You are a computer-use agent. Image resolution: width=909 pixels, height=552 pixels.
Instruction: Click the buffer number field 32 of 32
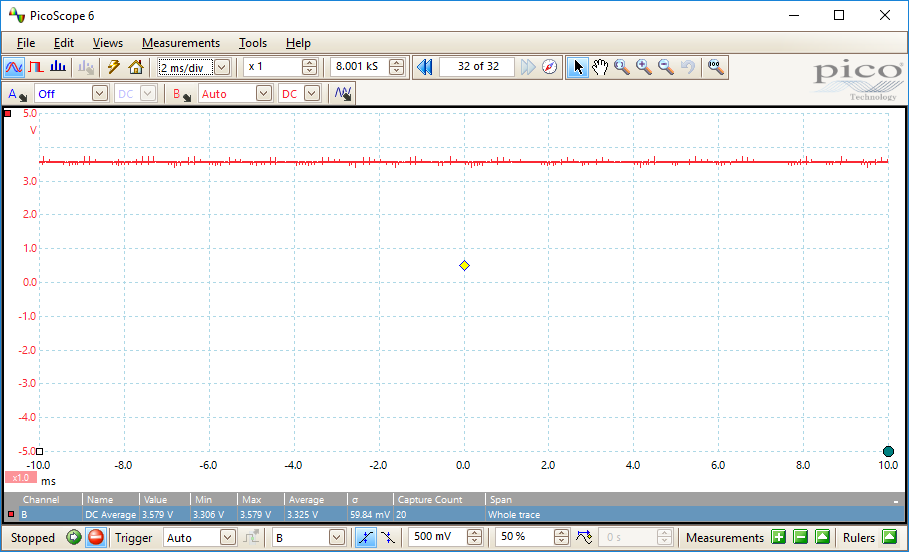[x=478, y=67]
